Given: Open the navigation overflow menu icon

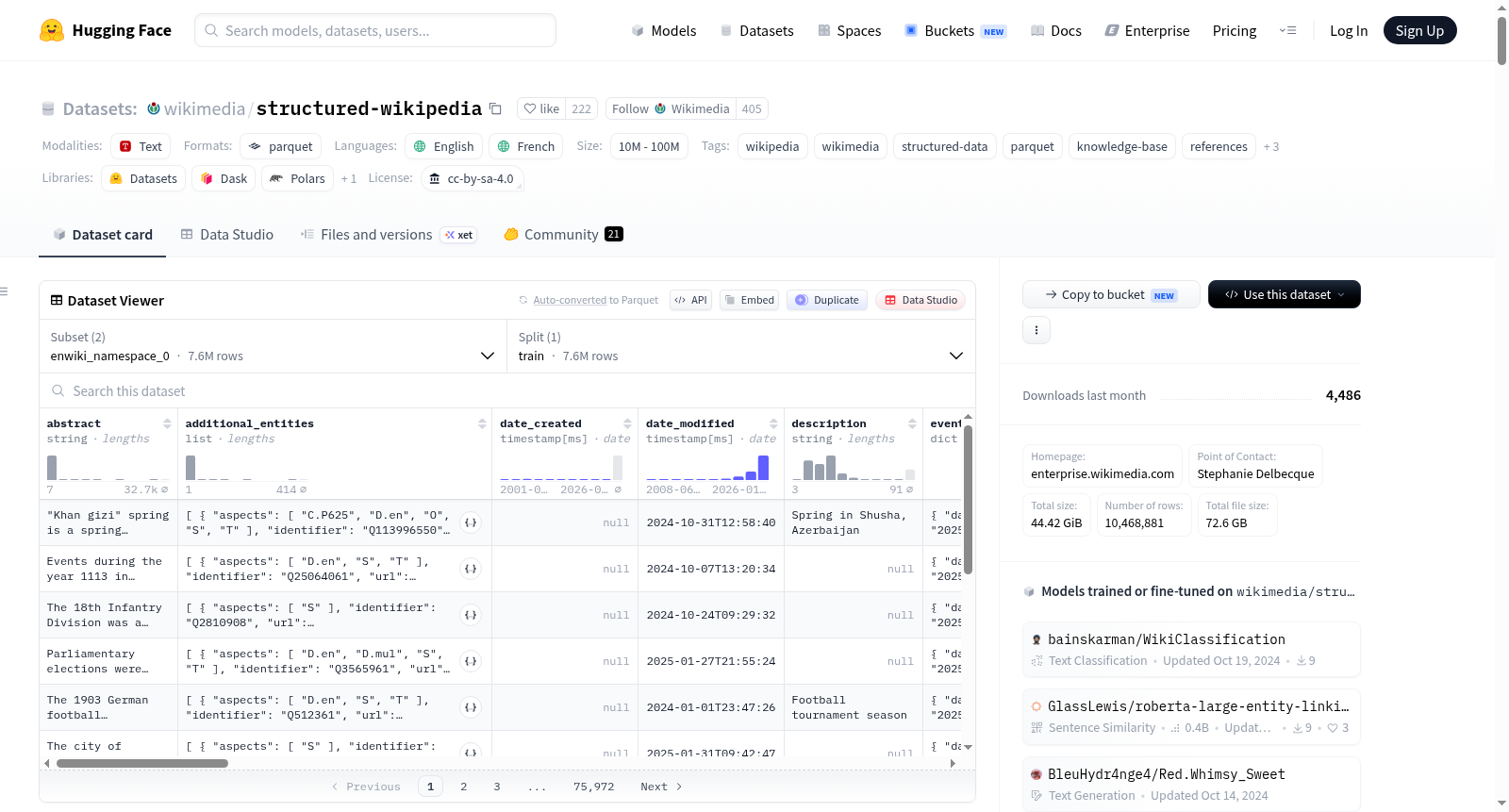Looking at the screenshot, I should (1287, 30).
